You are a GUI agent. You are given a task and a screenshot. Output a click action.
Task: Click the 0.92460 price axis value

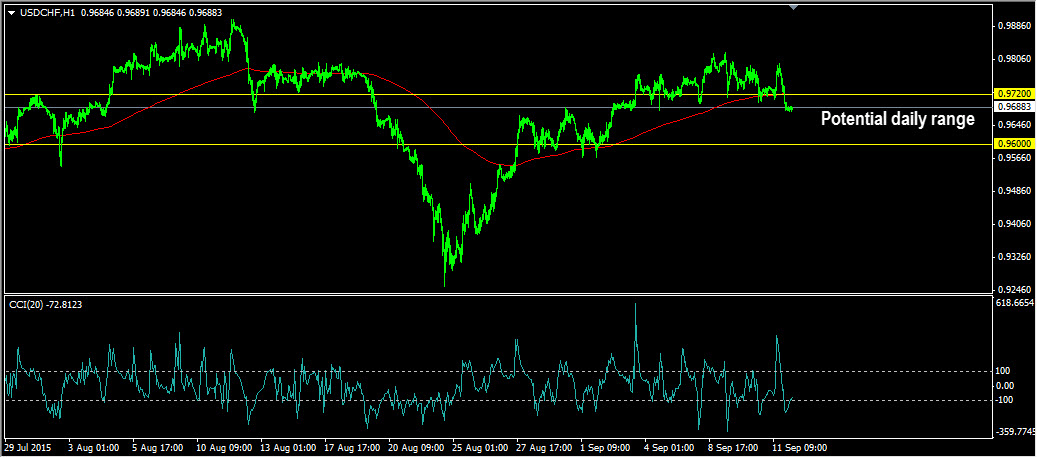1017,289
